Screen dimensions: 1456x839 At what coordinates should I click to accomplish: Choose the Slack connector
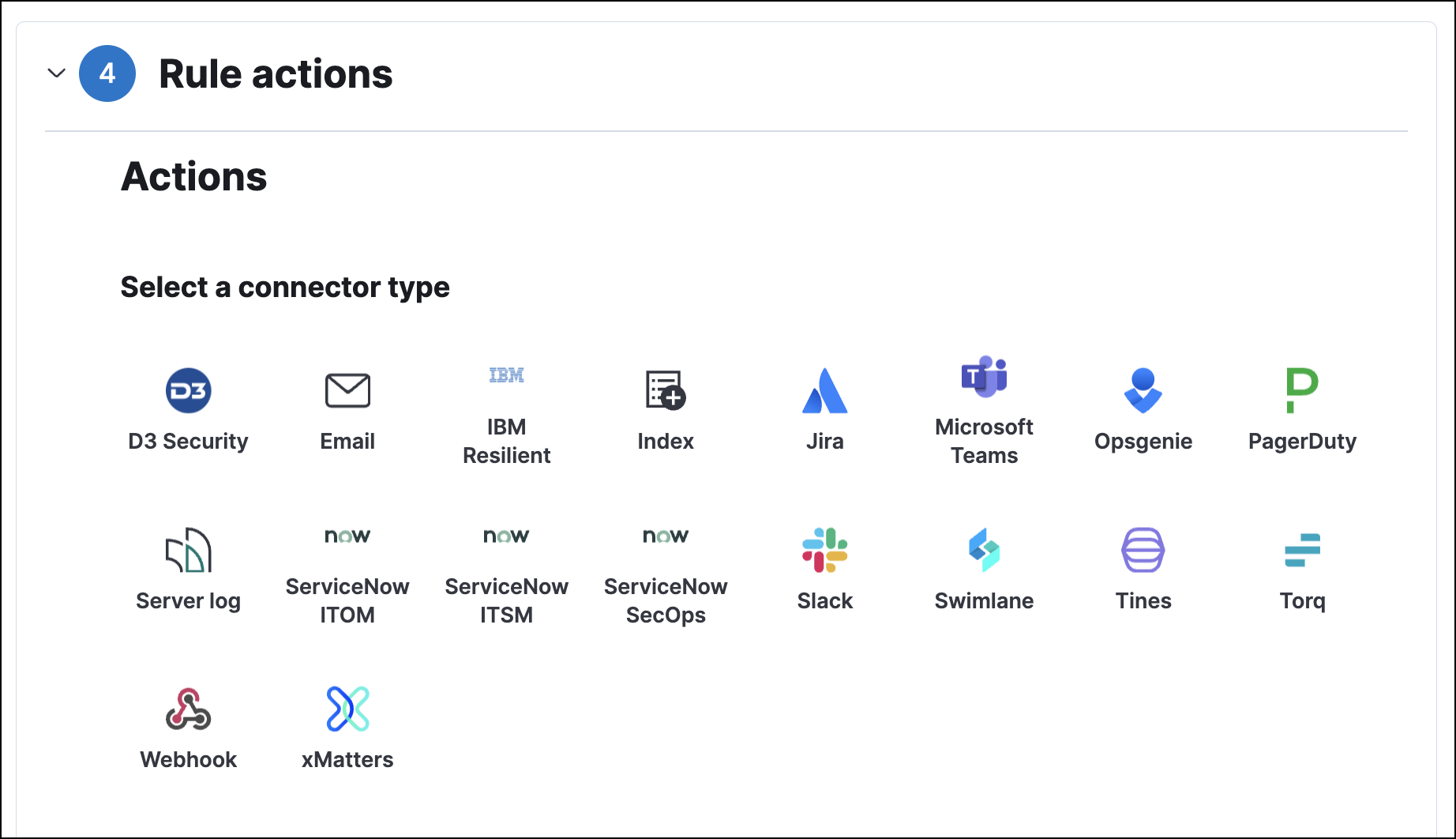(824, 565)
